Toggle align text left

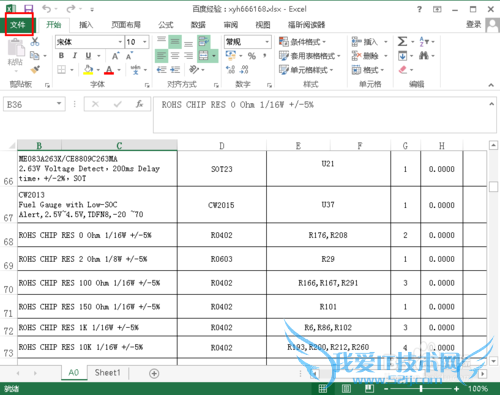point(161,56)
